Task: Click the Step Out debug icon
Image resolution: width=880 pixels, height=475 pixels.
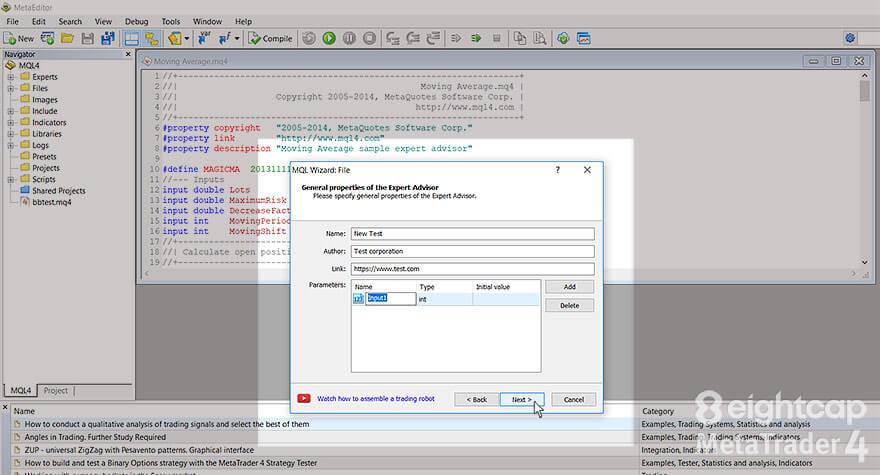Action: [433, 39]
